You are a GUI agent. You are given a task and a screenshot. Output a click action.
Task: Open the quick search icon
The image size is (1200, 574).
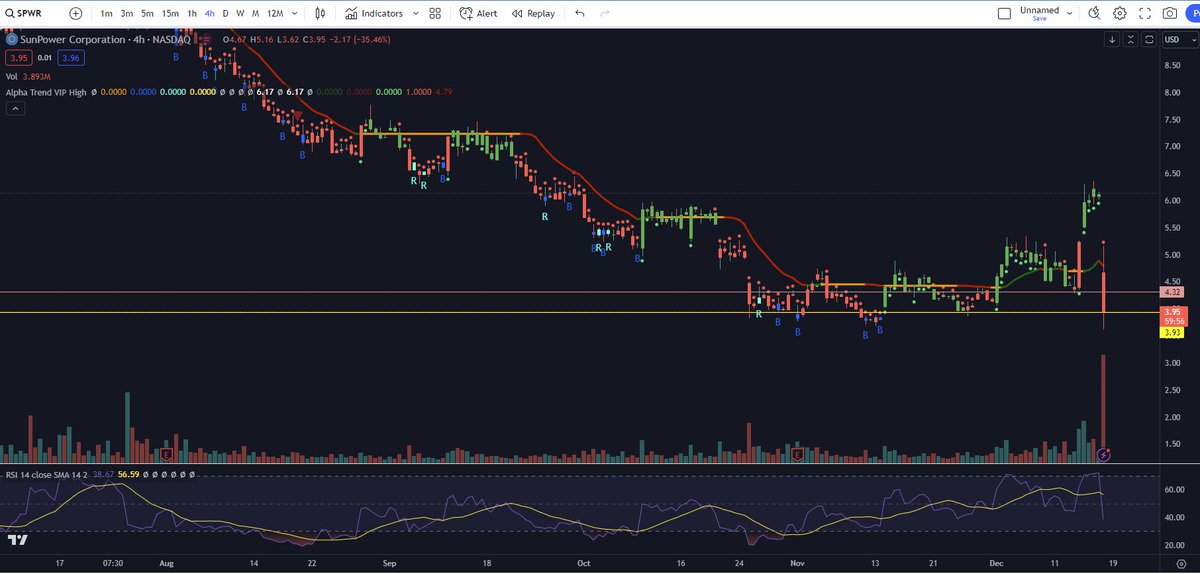pyautogui.click(x=1094, y=13)
